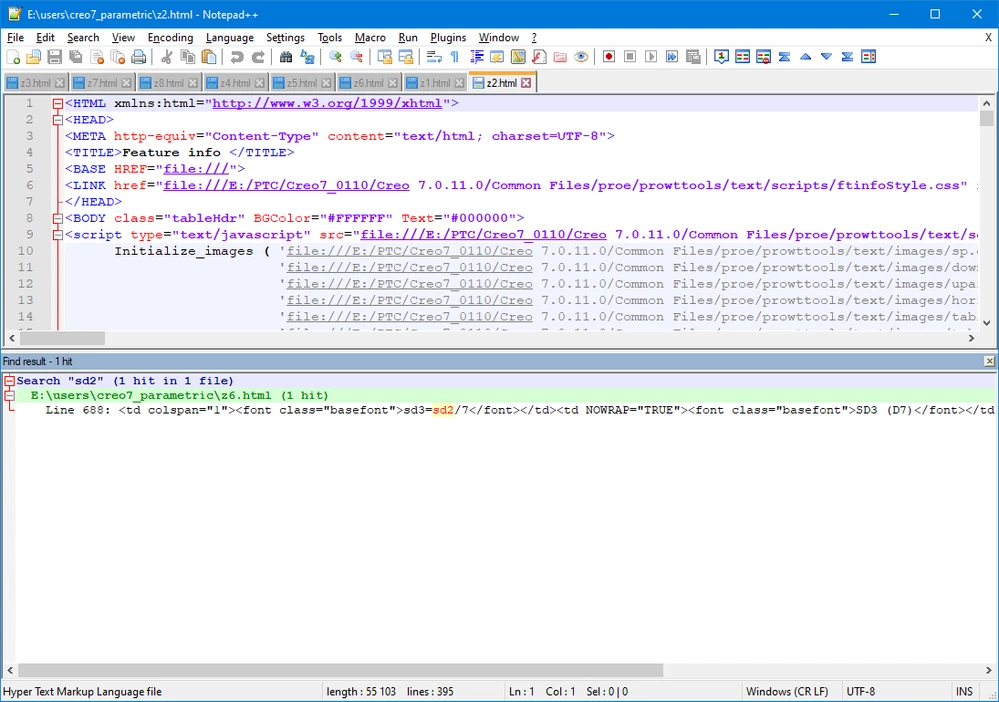Zoom out using the magnifier minus icon
The width and height of the screenshot is (999, 702).
(356, 57)
